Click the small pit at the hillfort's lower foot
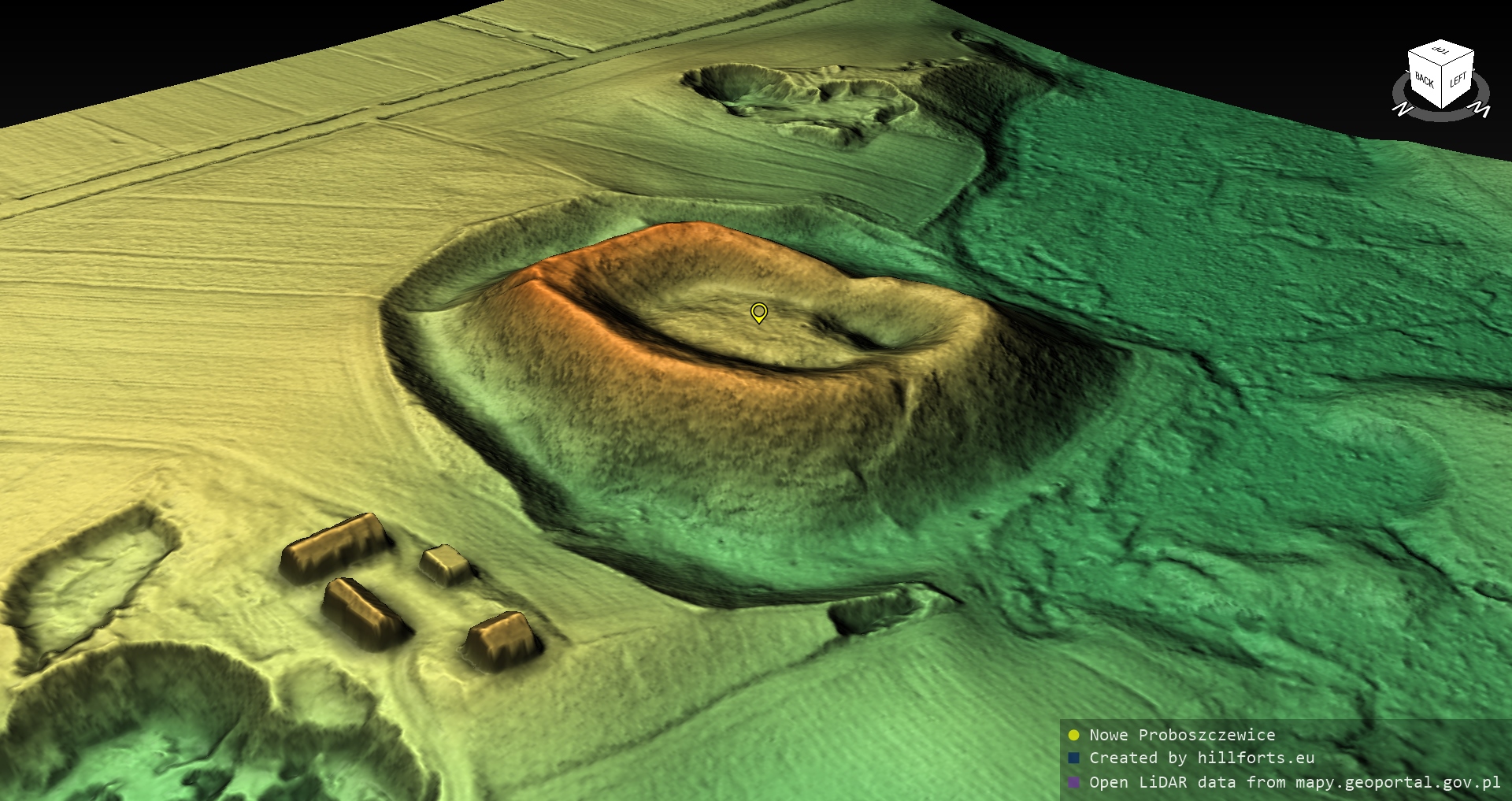Viewport: 1512px width, 801px height. tap(874, 610)
